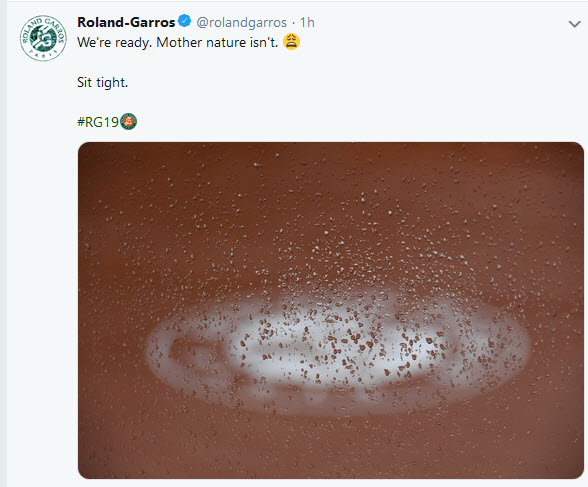Screen dimensions: 588x487
Task: Click the weary face emoji
Action: click(291, 41)
